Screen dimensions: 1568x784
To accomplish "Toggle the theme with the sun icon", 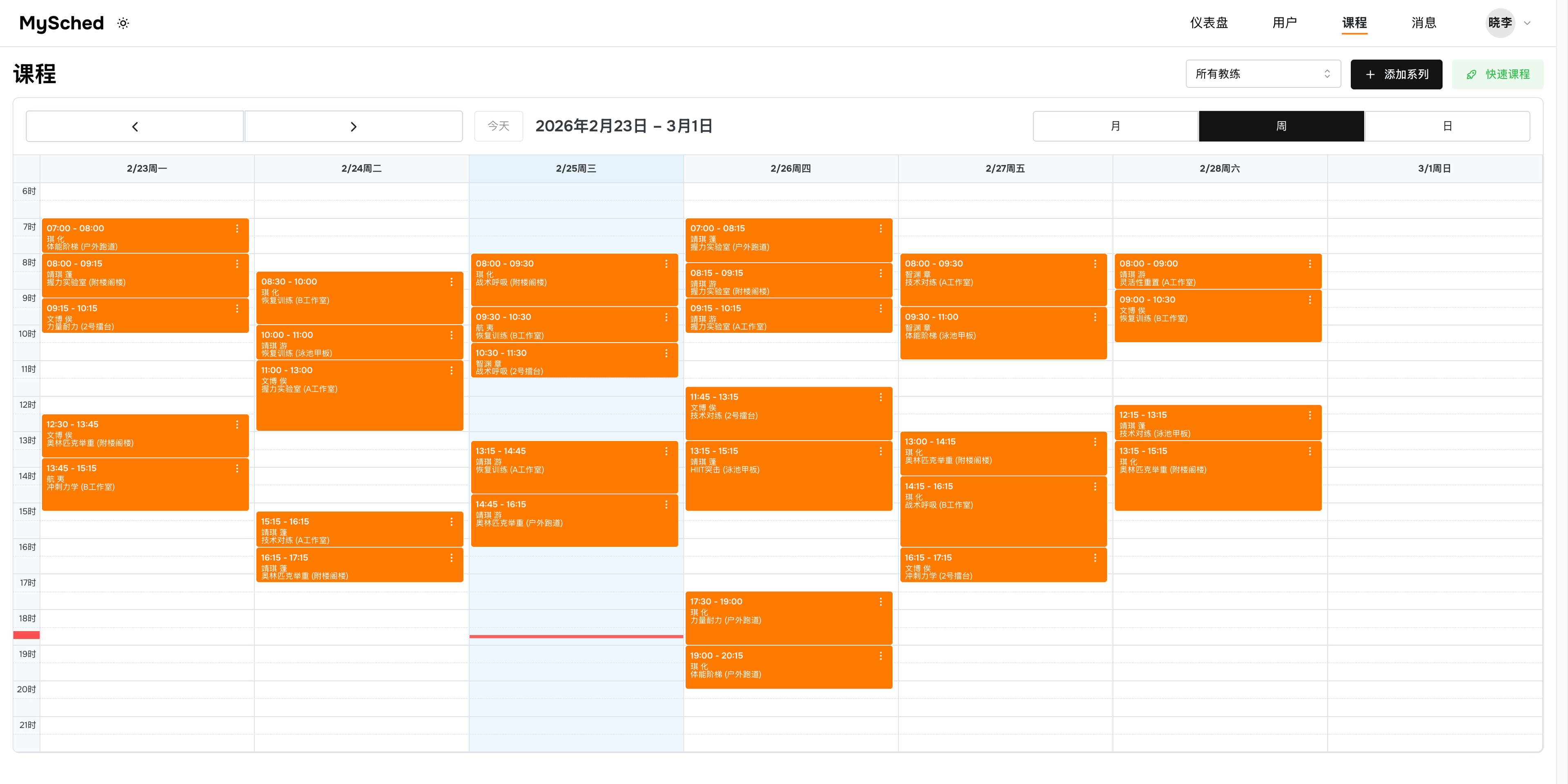I will pos(123,23).
